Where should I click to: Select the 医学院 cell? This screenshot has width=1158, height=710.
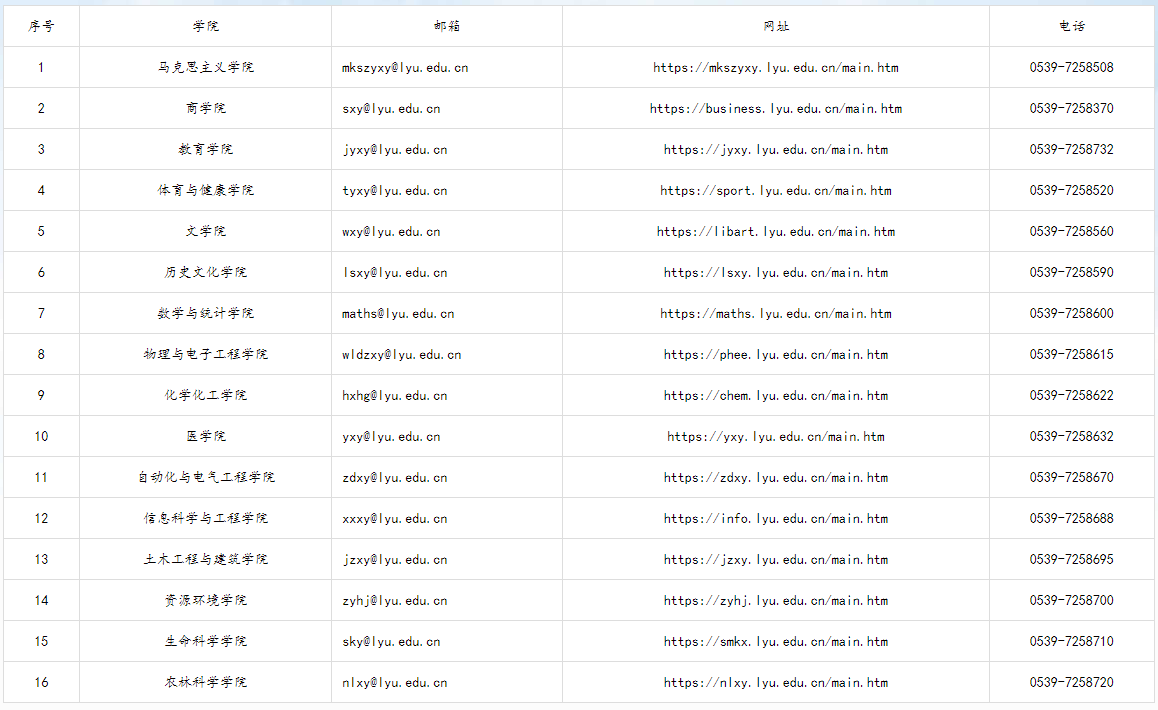point(205,437)
